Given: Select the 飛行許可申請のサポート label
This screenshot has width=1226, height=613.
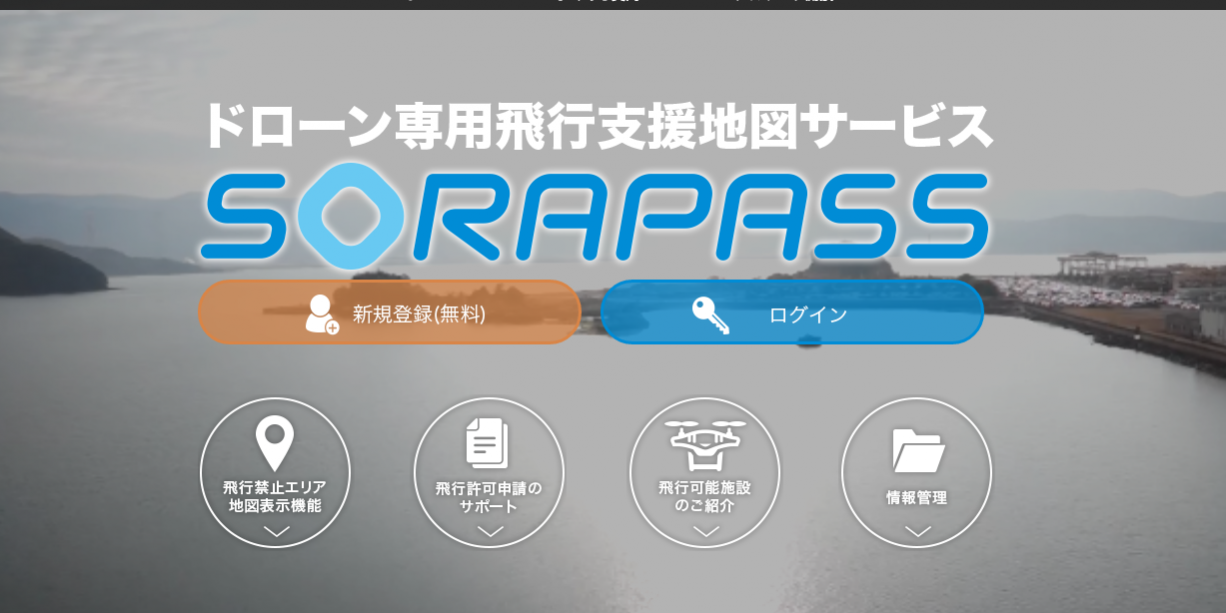Looking at the screenshot, I should (x=489, y=497).
